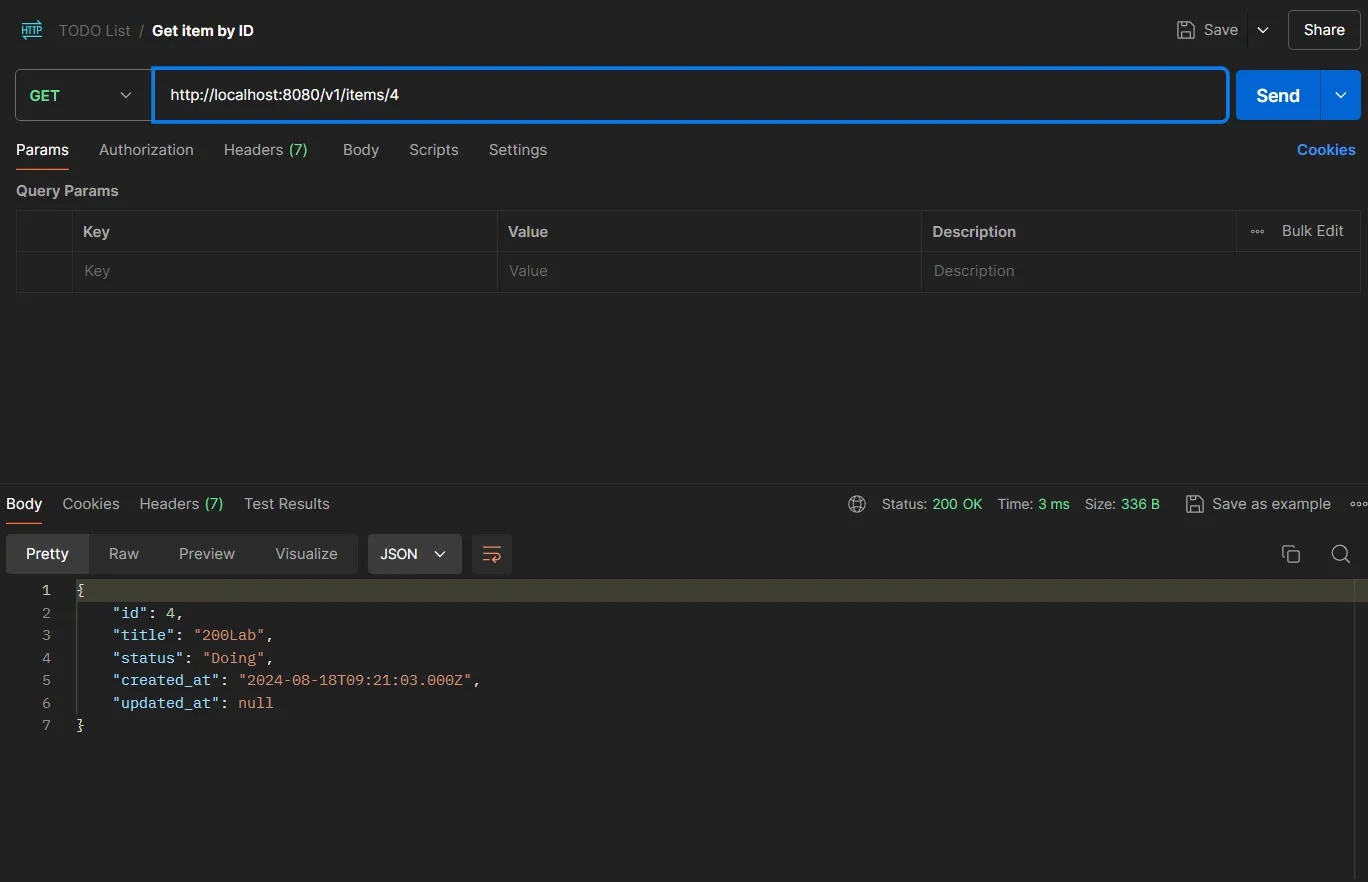
Task: Open the Cookies link at right
Action: [x=1326, y=150]
